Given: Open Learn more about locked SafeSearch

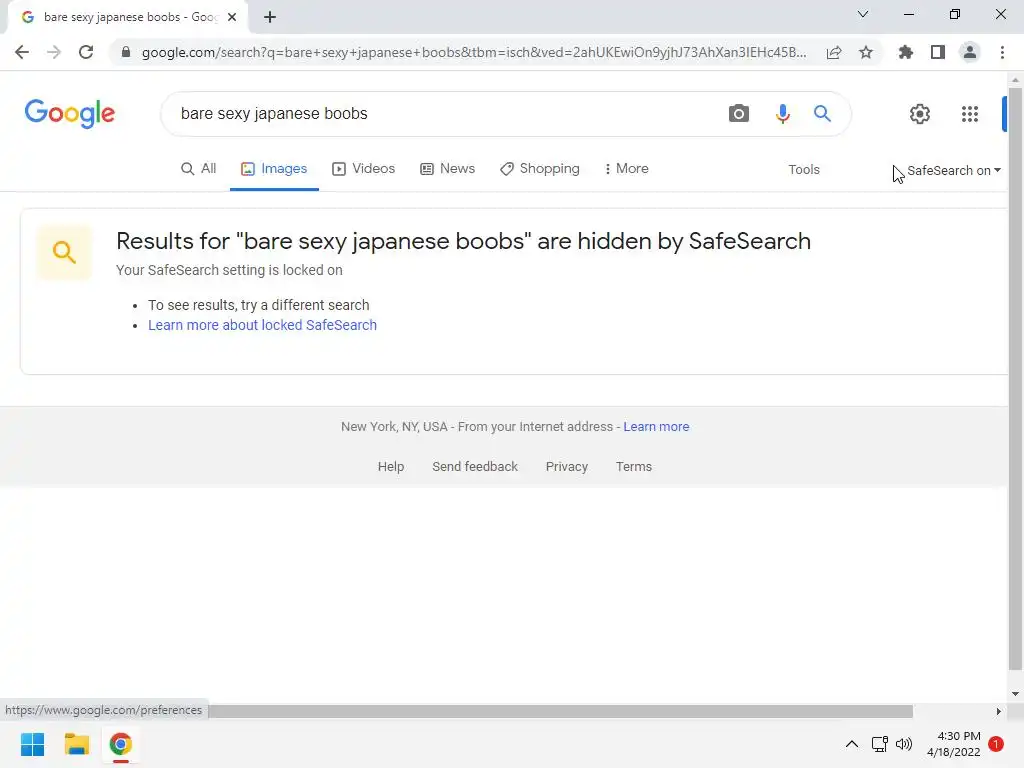Looking at the screenshot, I should pyautogui.click(x=263, y=325).
